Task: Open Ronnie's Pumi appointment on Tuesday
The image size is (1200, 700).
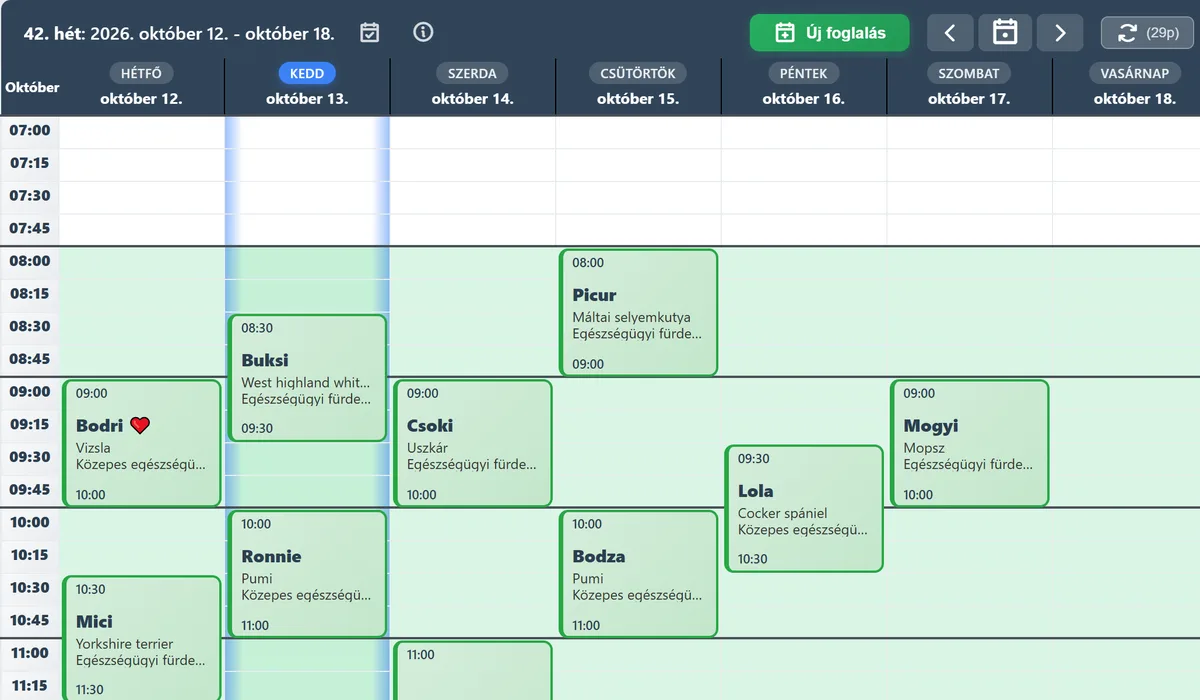Action: pyautogui.click(x=307, y=574)
